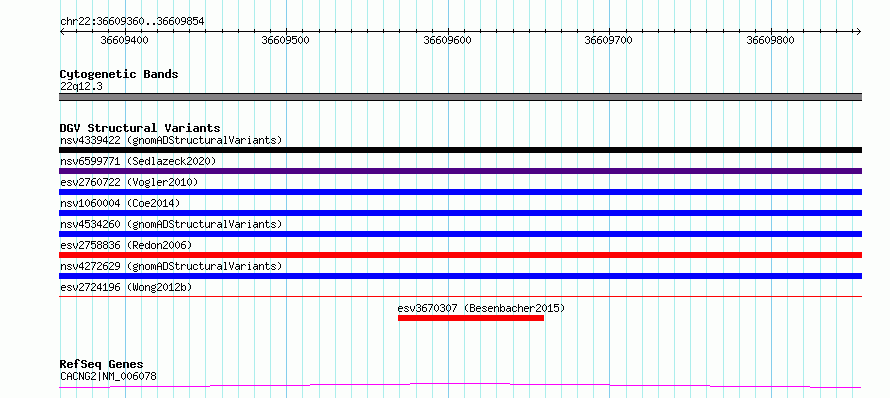The image size is (890, 398).
Task: Select the purple nsv6599771 variant bar
Action: click(x=460, y=171)
